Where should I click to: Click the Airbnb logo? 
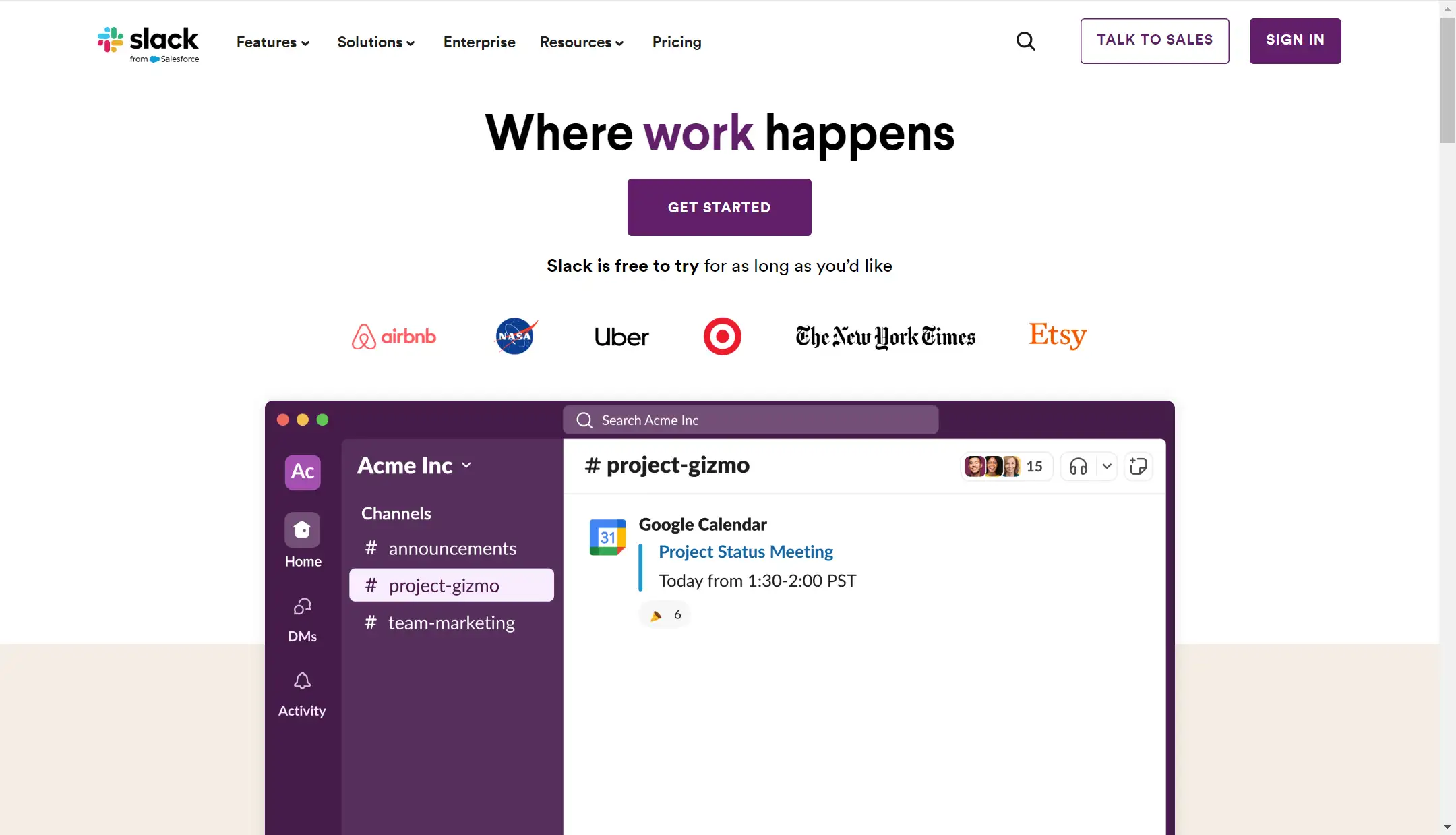tap(394, 336)
